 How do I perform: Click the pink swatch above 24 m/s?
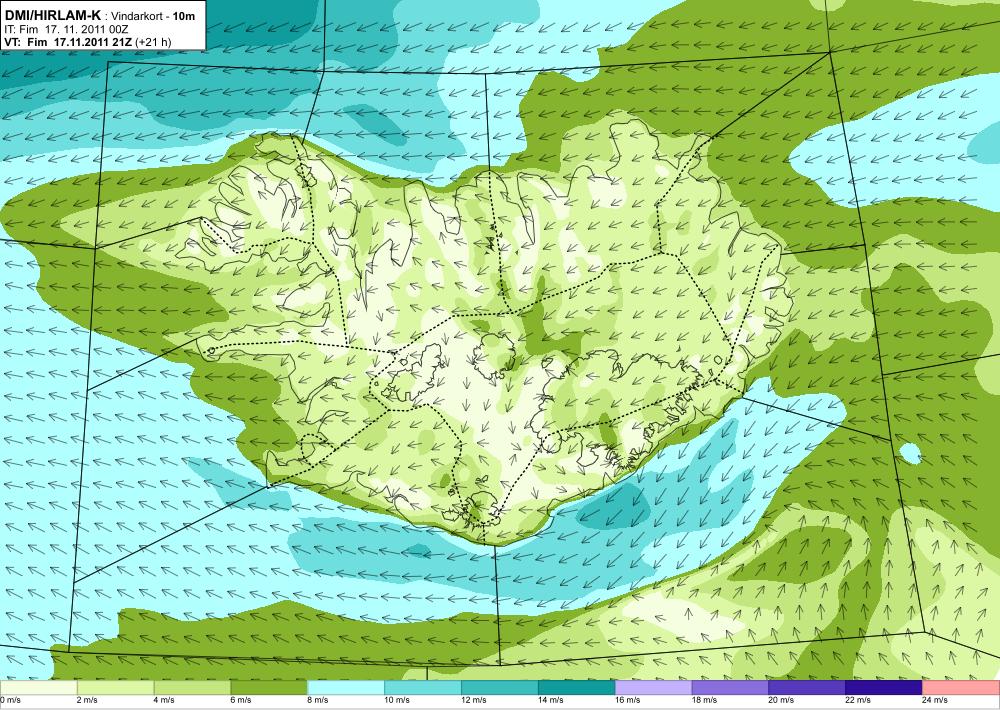(961, 688)
